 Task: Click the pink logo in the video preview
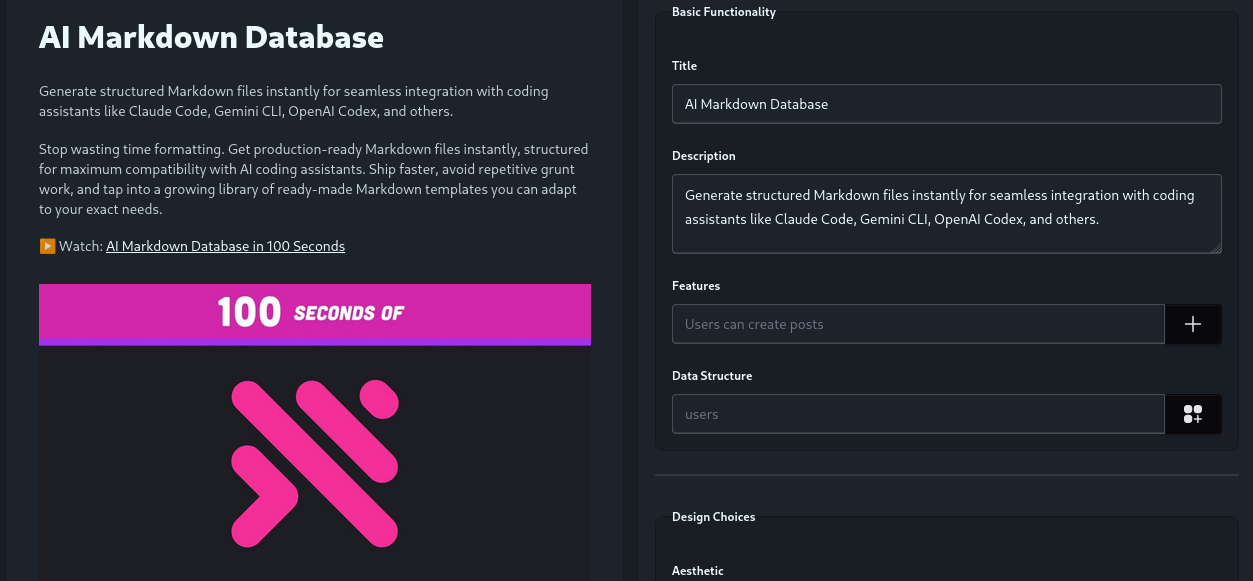(315, 463)
